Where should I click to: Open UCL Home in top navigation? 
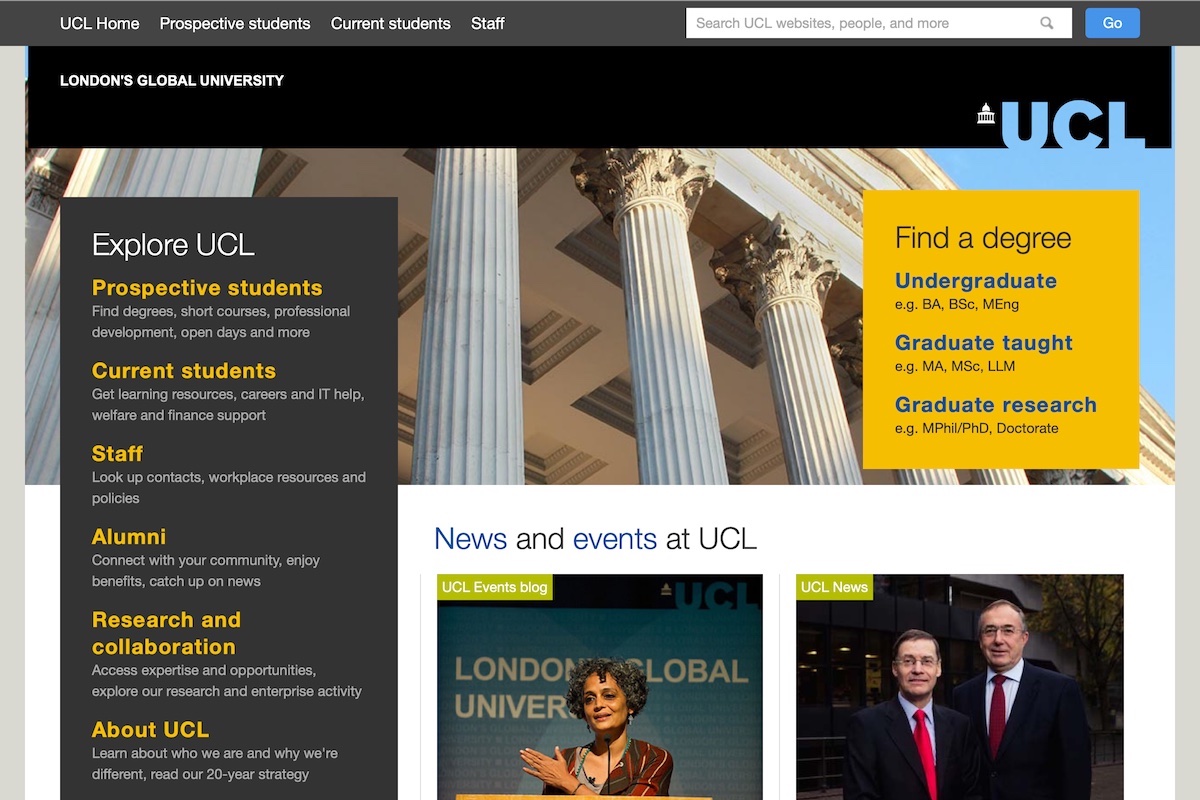[x=100, y=23]
